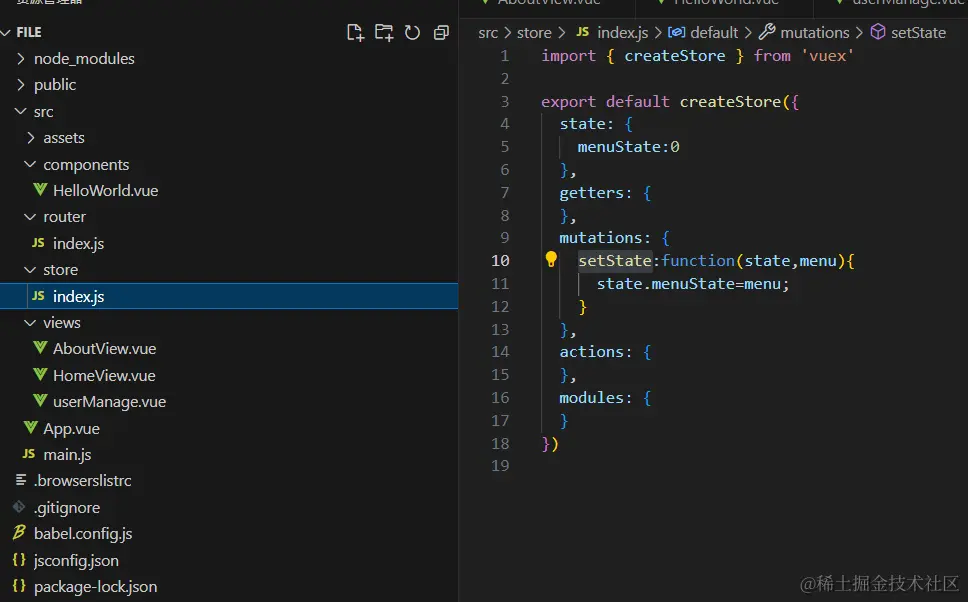Open AboutView.vue in the views folder
Image resolution: width=968 pixels, height=602 pixels.
104,349
